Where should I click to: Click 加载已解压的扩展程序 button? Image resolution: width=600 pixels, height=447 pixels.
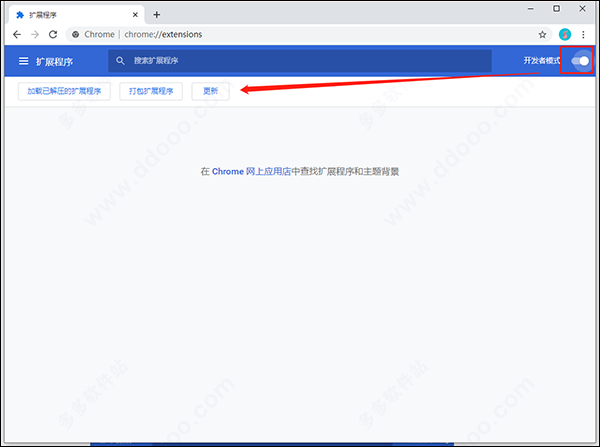click(x=64, y=91)
